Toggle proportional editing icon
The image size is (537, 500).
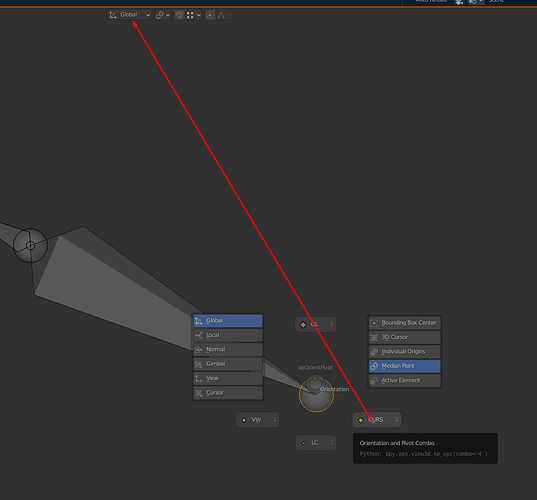pyautogui.click(x=210, y=15)
